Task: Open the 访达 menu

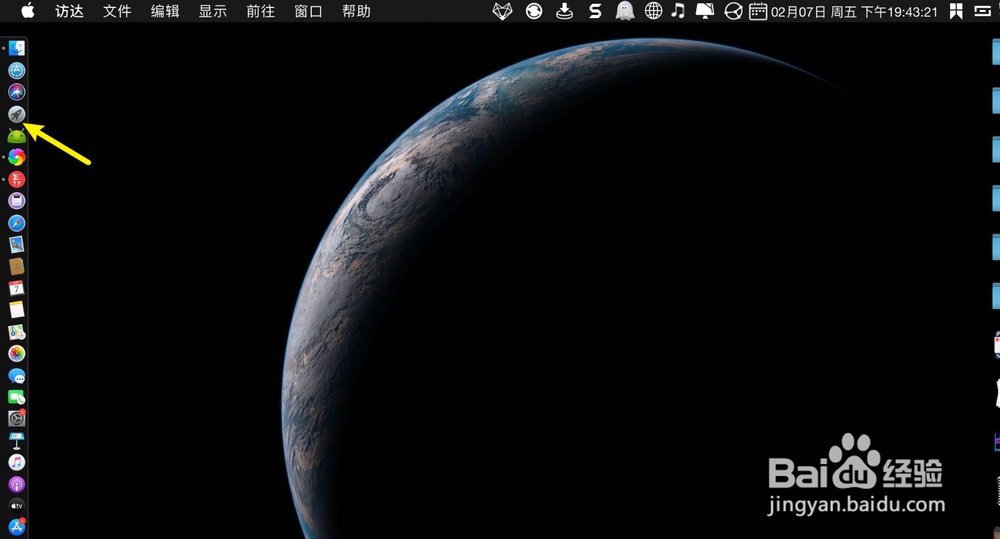Action: 70,11
